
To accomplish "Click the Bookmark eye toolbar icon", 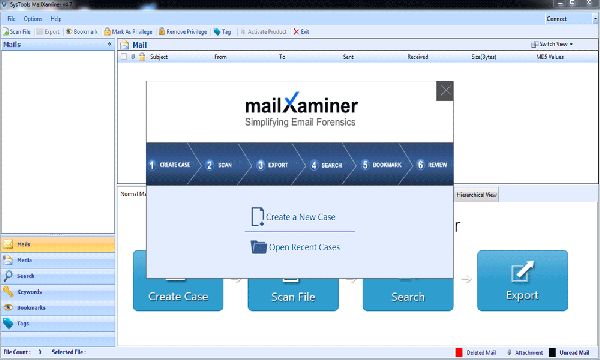I will pos(69,31).
